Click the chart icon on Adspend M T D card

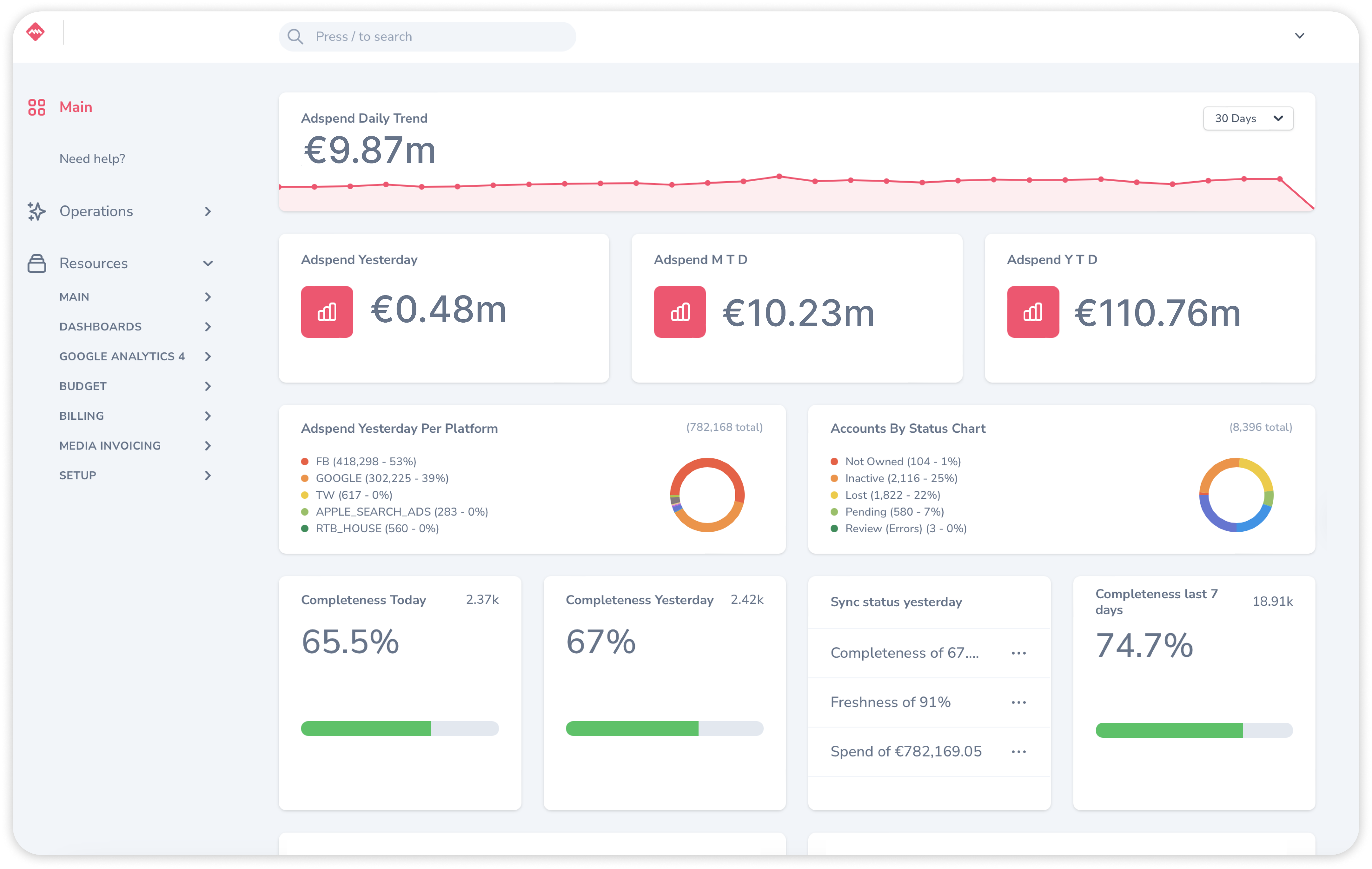(679, 311)
